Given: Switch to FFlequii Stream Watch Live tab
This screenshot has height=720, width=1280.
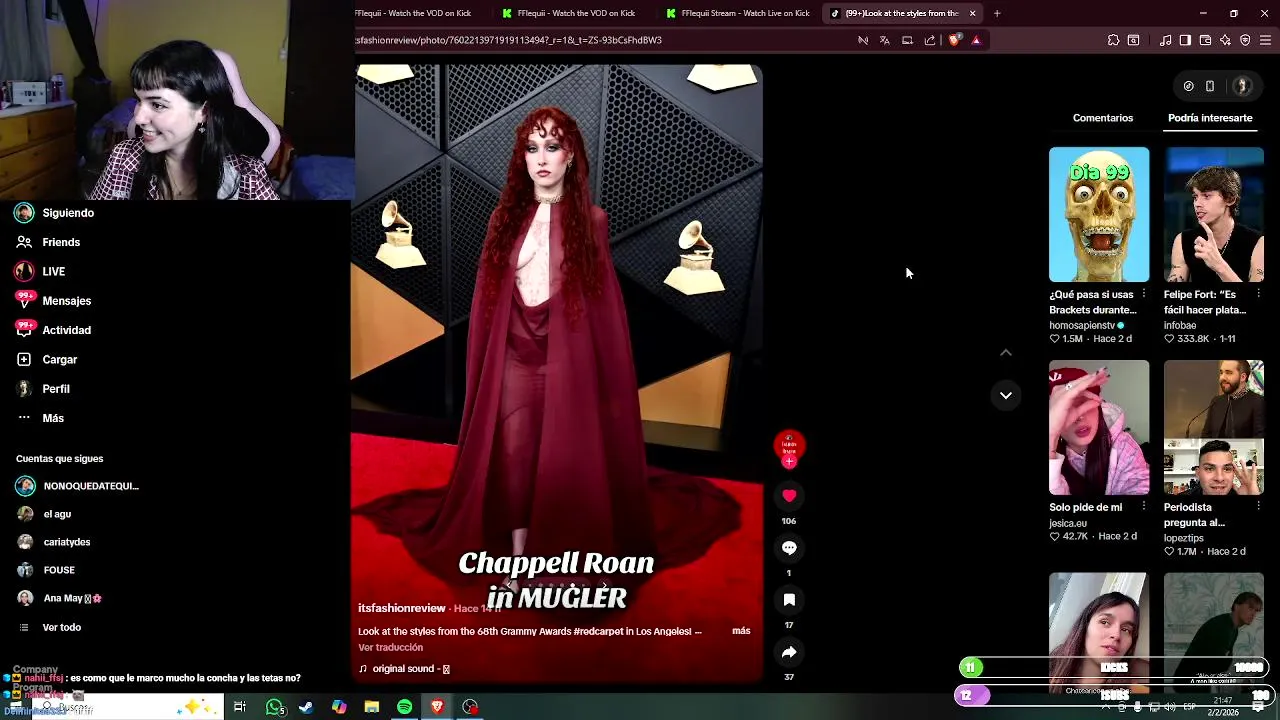Looking at the screenshot, I should pyautogui.click(x=738, y=13).
